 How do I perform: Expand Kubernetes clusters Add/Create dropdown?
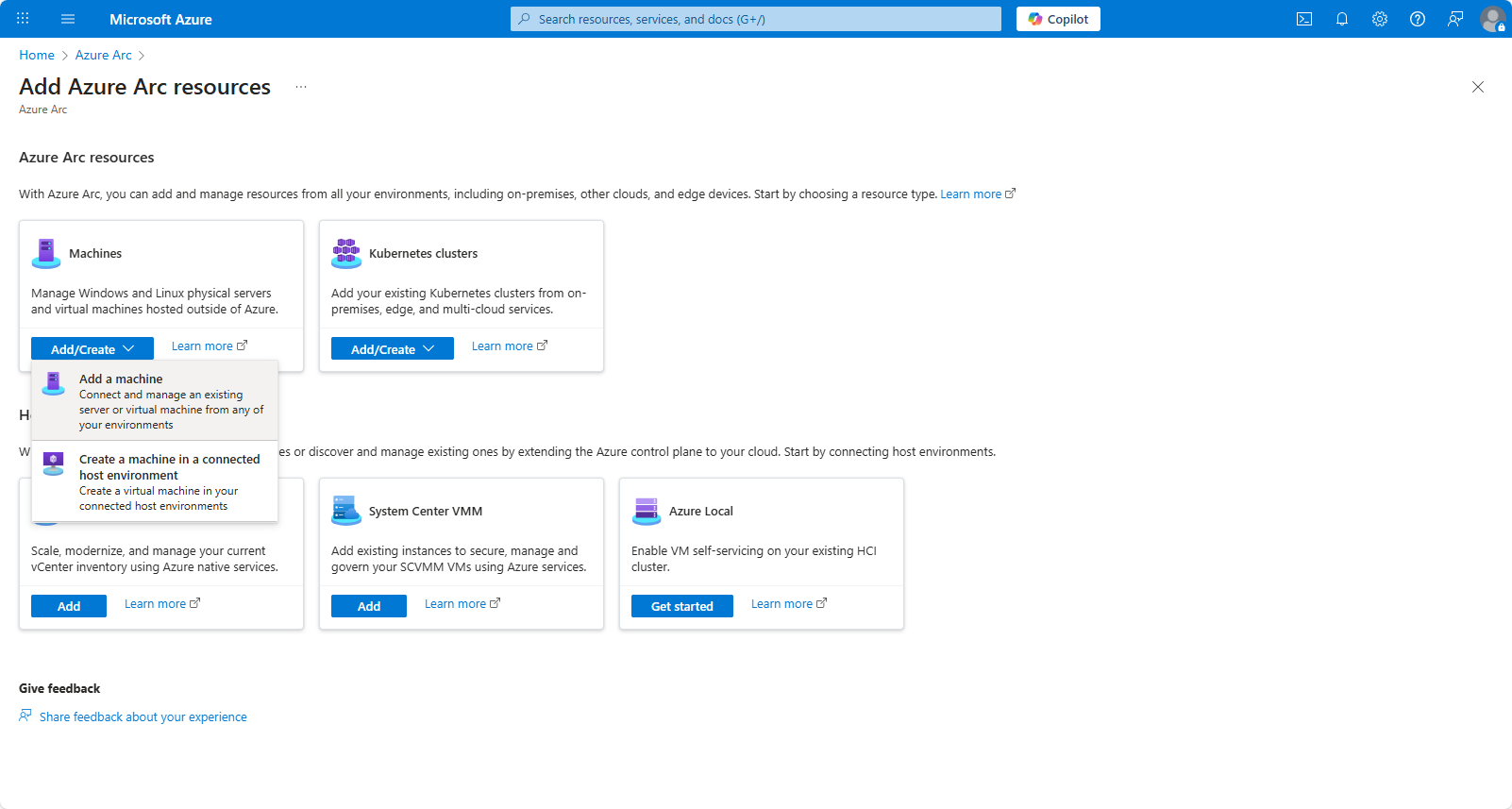click(x=392, y=348)
